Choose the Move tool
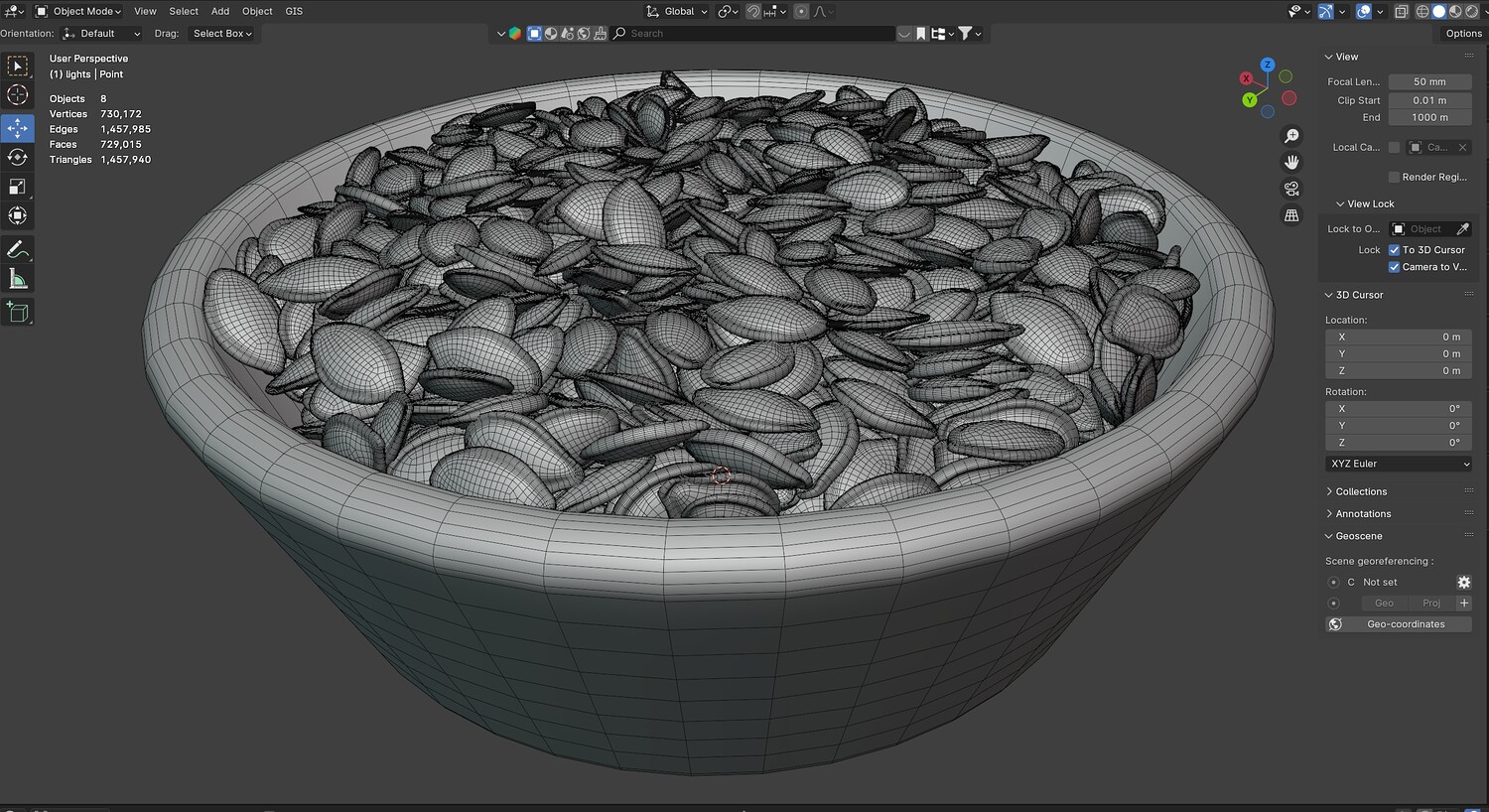Image resolution: width=1489 pixels, height=812 pixels. tap(18, 128)
